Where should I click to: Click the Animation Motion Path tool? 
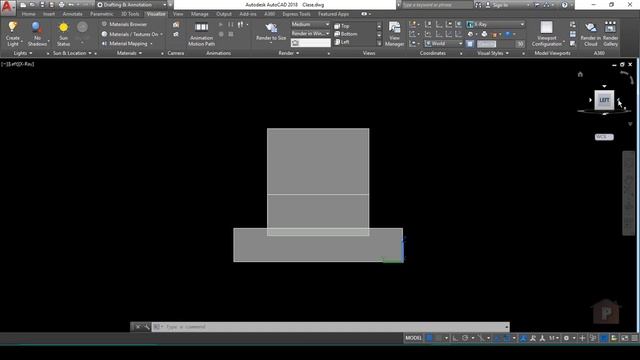pyautogui.click(x=201, y=34)
